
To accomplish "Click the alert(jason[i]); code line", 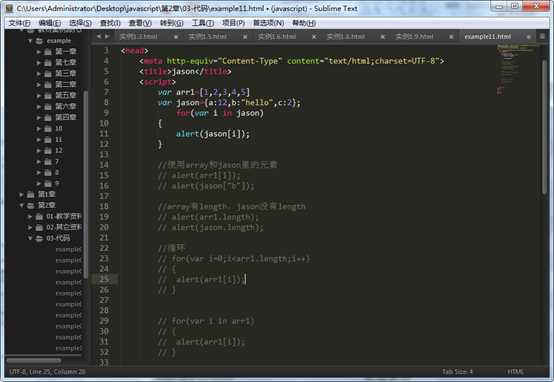I will point(213,134).
